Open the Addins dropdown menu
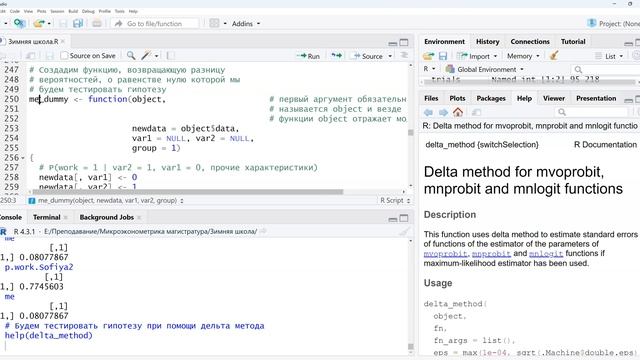Viewport: 640px width, 360px height. point(246,24)
